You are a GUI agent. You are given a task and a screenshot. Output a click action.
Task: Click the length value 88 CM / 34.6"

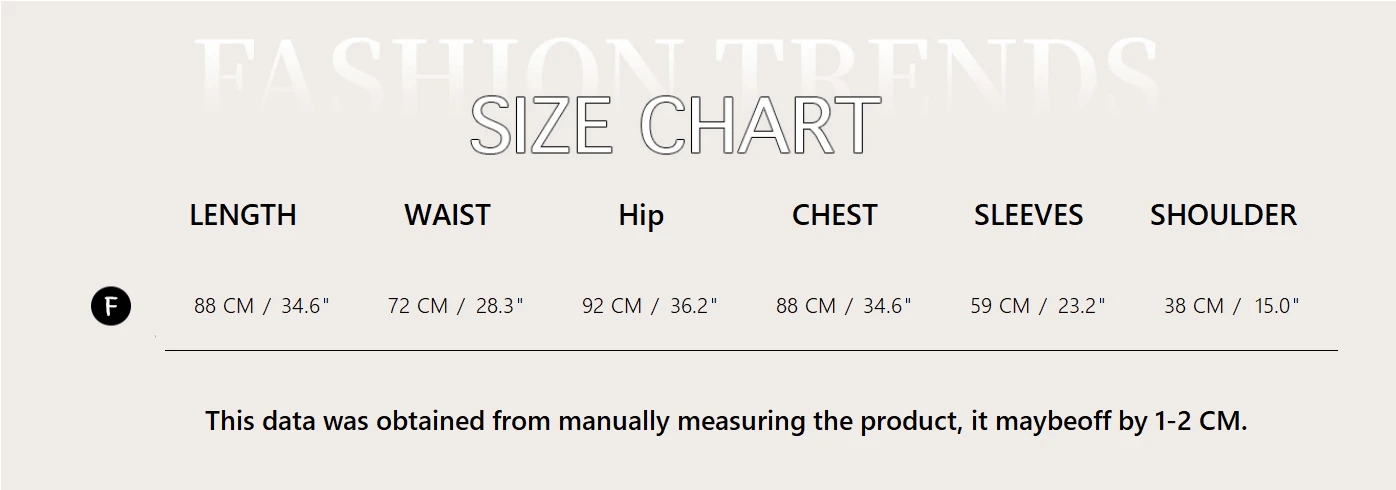(262, 306)
